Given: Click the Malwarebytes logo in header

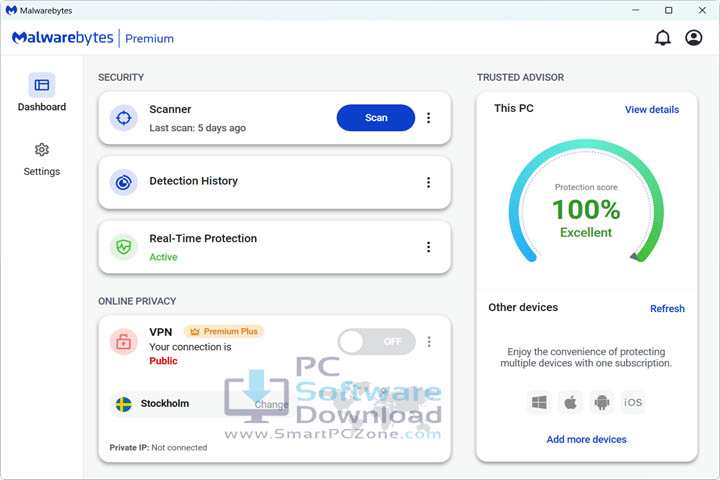Looking at the screenshot, I should [x=62, y=38].
